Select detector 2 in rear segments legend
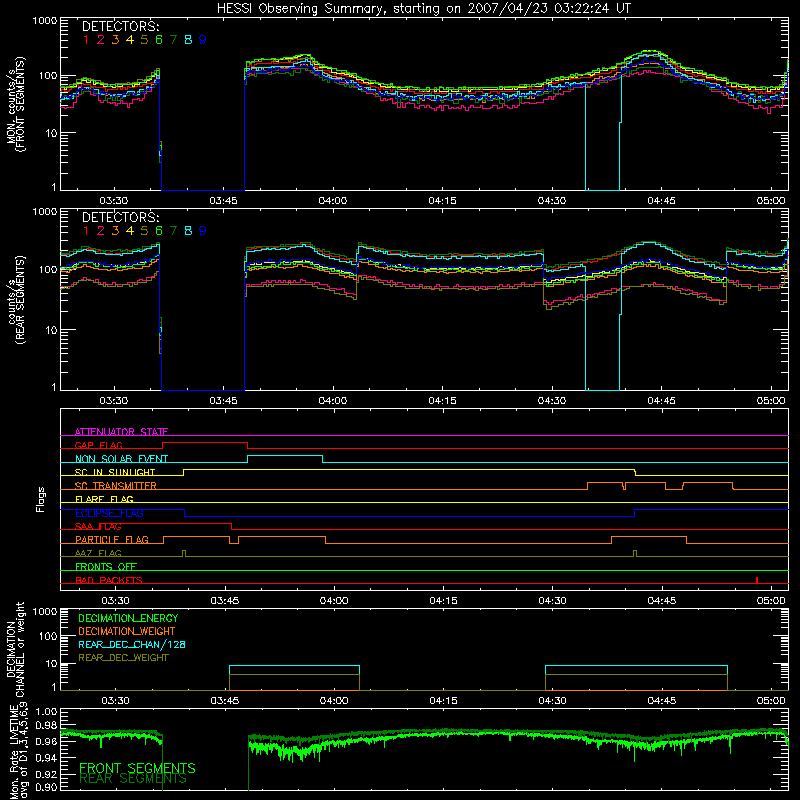 [101, 231]
